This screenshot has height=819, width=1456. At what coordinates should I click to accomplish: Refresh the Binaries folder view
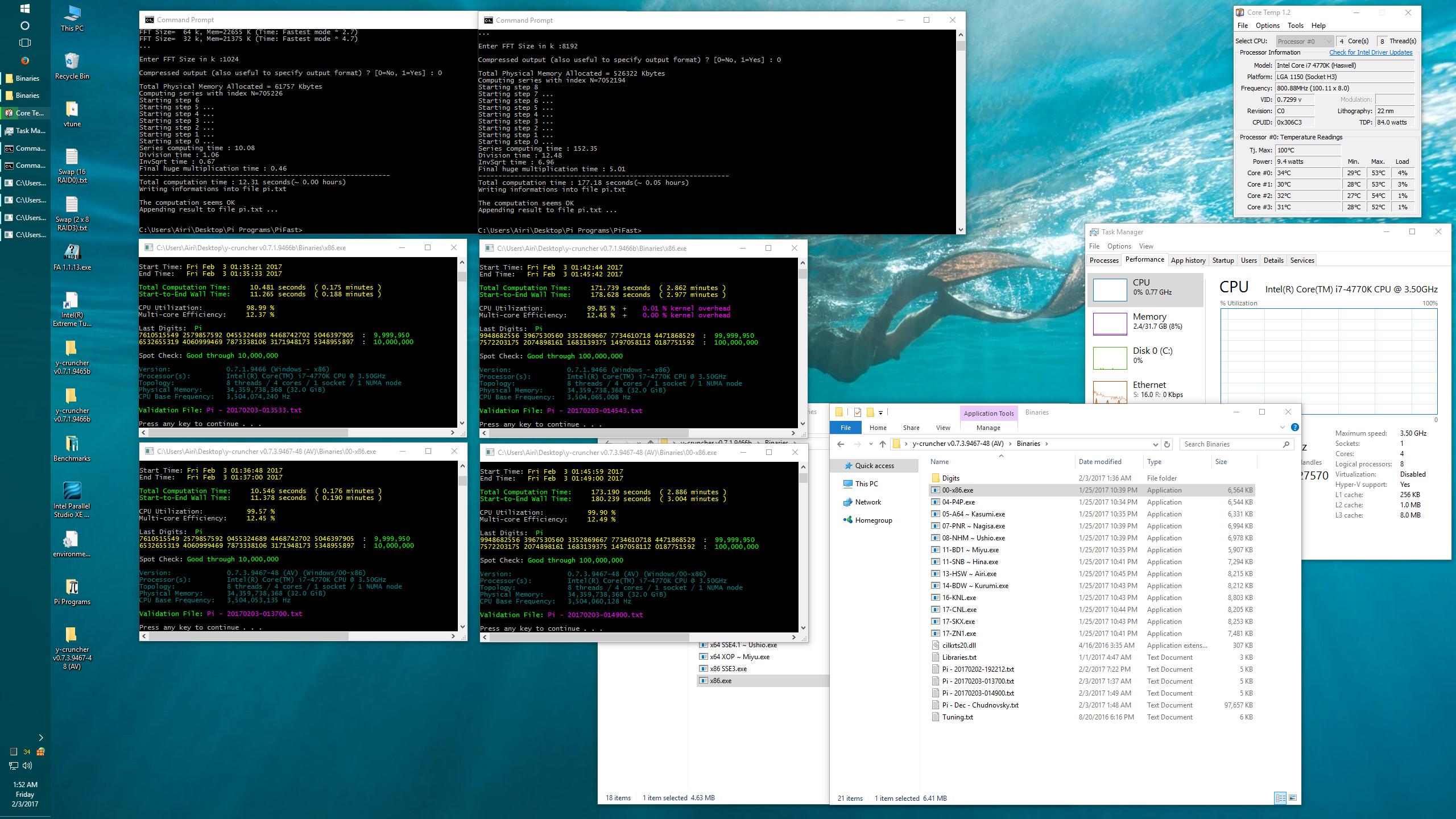click(x=1167, y=444)
